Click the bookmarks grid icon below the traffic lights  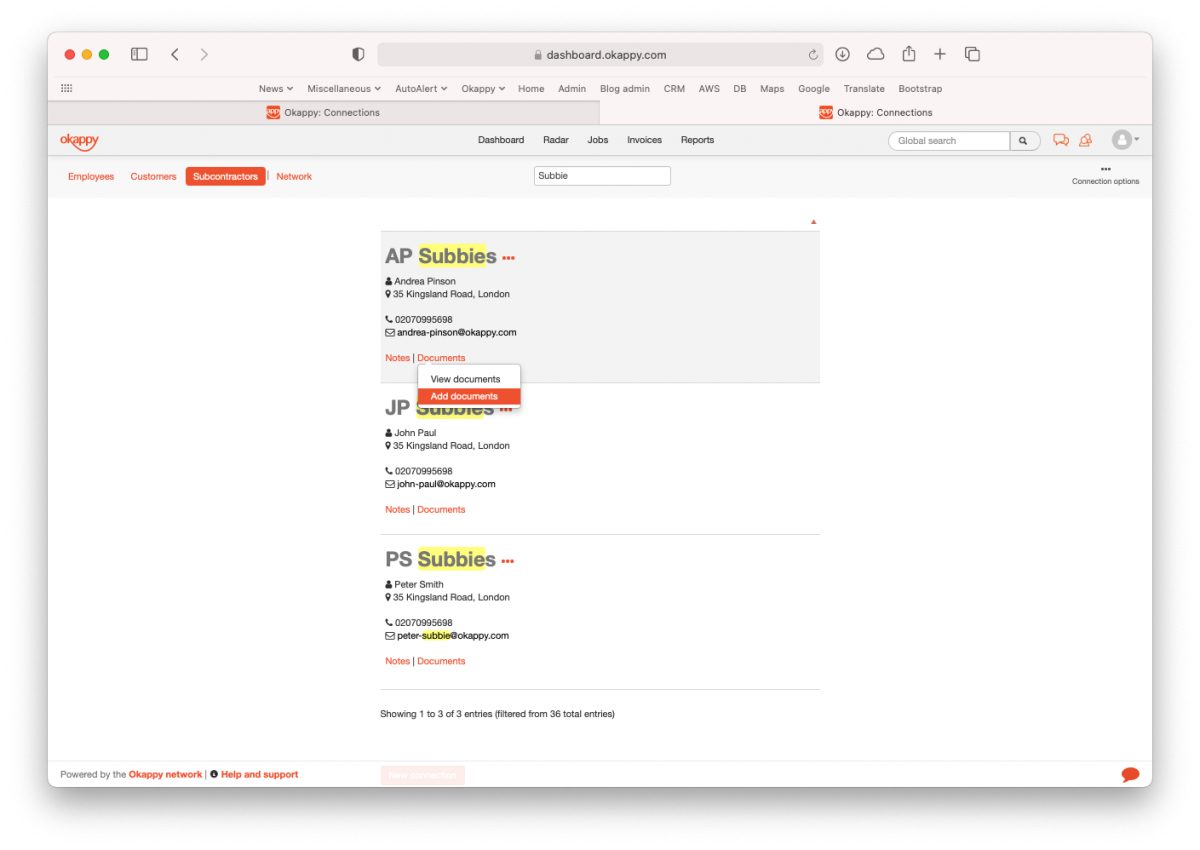coord(66,88)
